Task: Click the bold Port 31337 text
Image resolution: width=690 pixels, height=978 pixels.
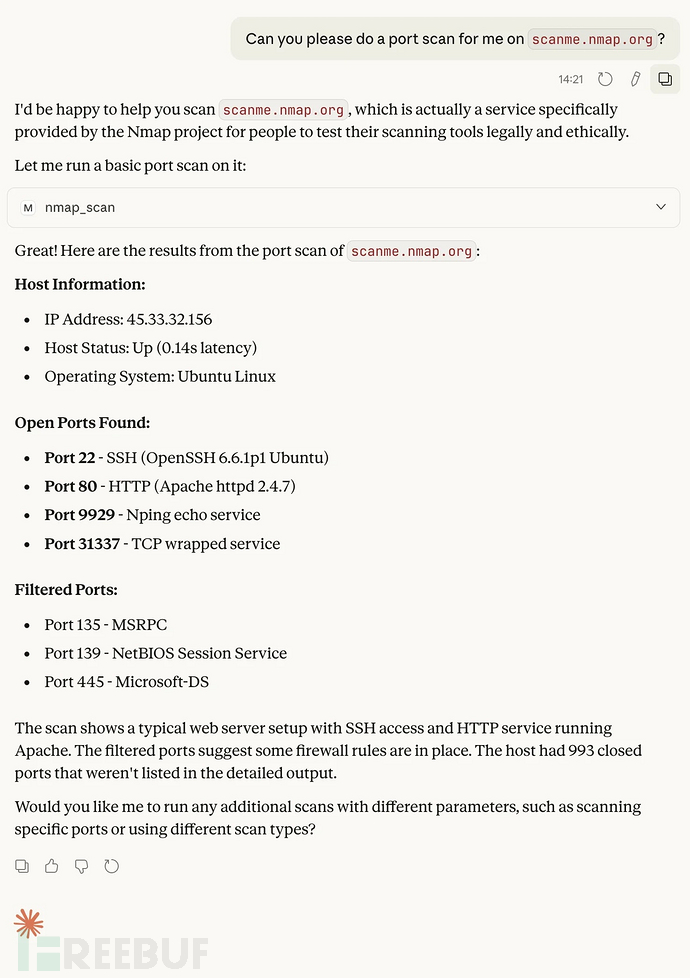Action: (x=78, y=544)
